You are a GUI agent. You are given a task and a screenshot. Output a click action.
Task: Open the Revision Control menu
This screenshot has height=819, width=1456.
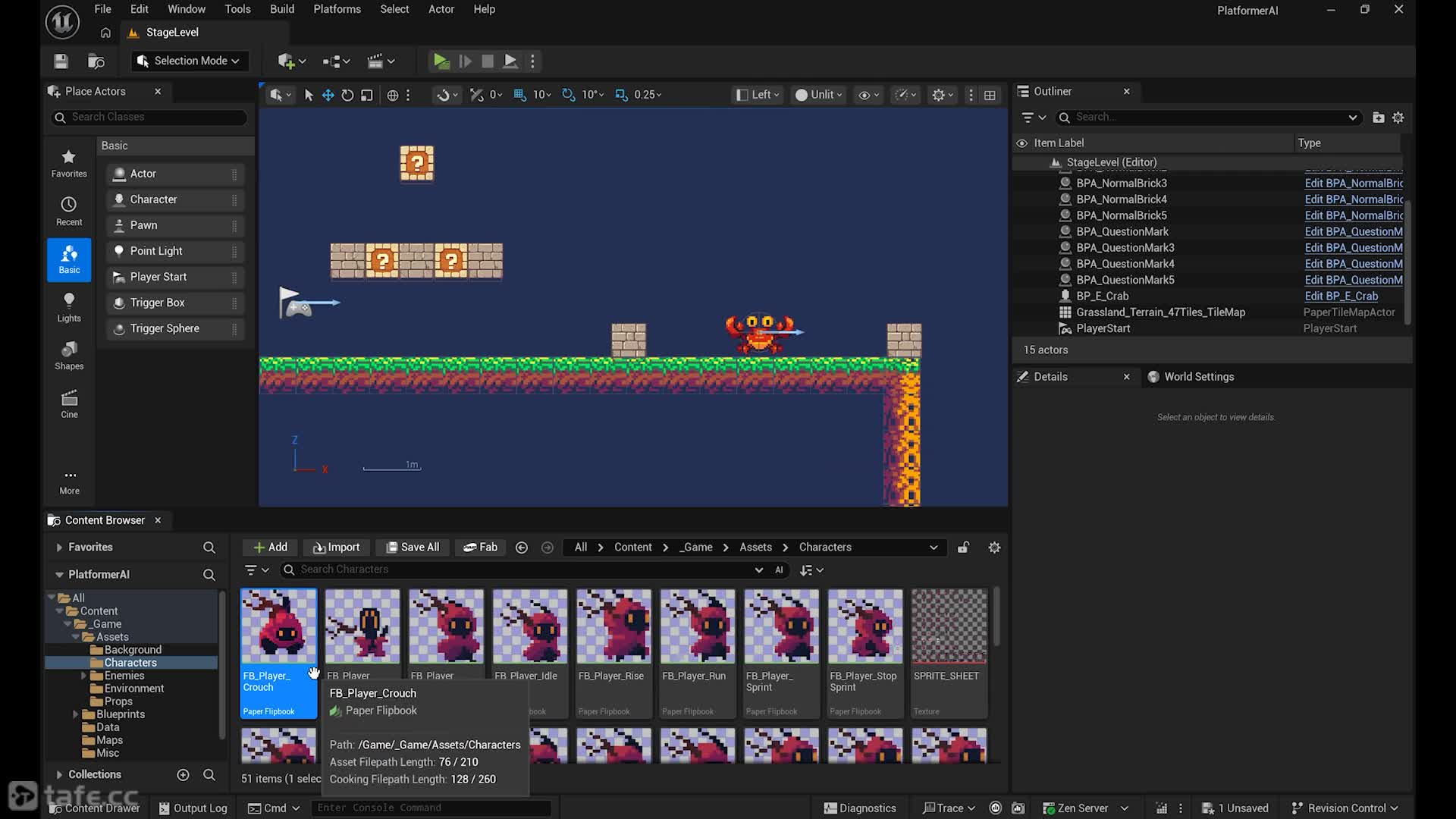[x=1345, y=808]
